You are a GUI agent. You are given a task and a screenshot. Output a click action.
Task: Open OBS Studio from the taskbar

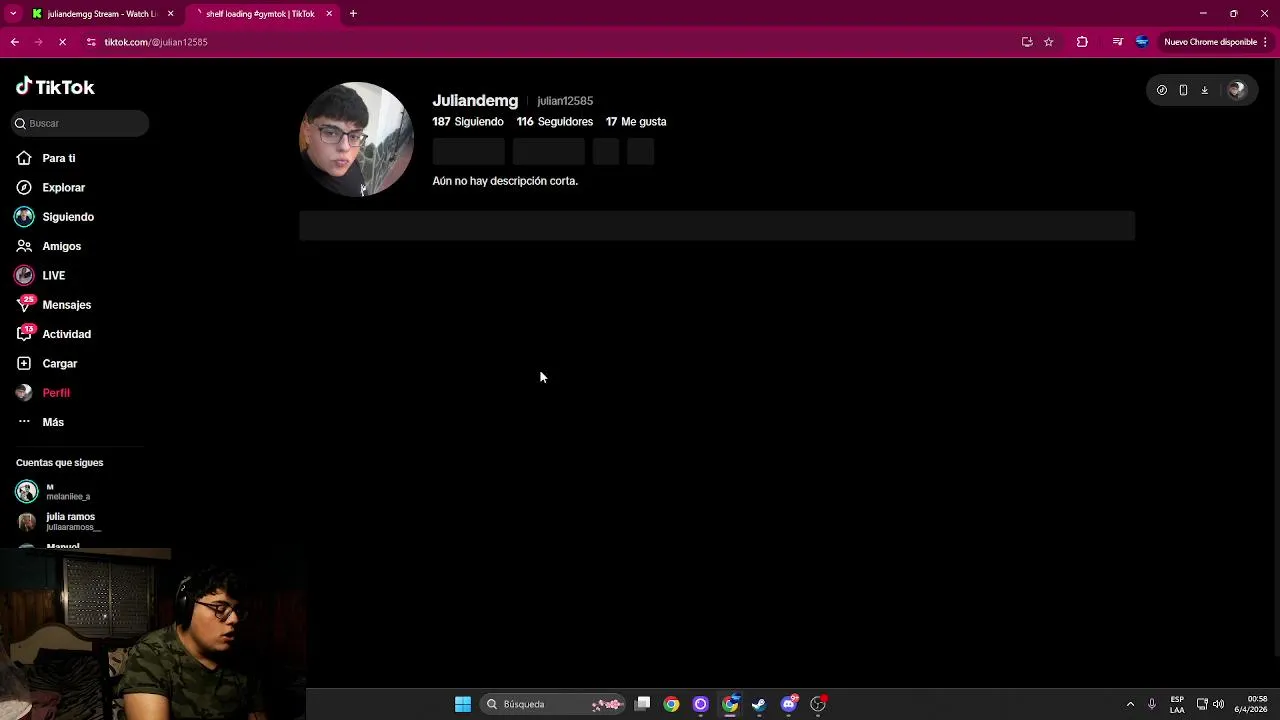818,704
